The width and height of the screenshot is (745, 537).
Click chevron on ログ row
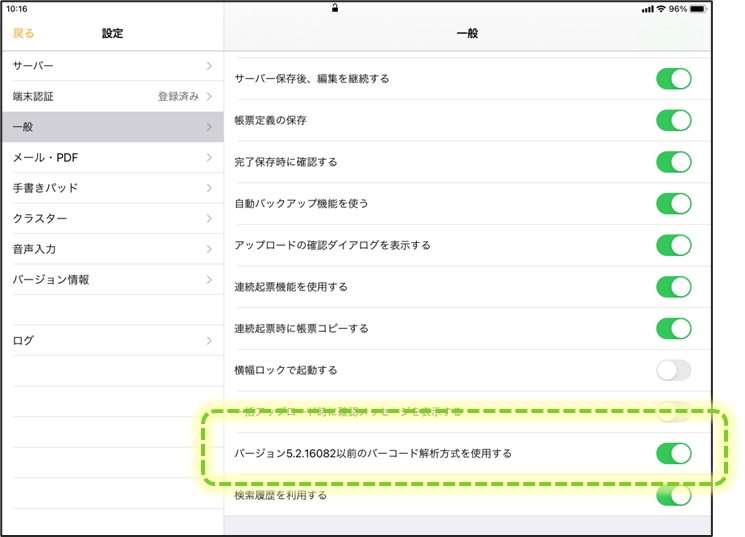(x=209, y=340)
